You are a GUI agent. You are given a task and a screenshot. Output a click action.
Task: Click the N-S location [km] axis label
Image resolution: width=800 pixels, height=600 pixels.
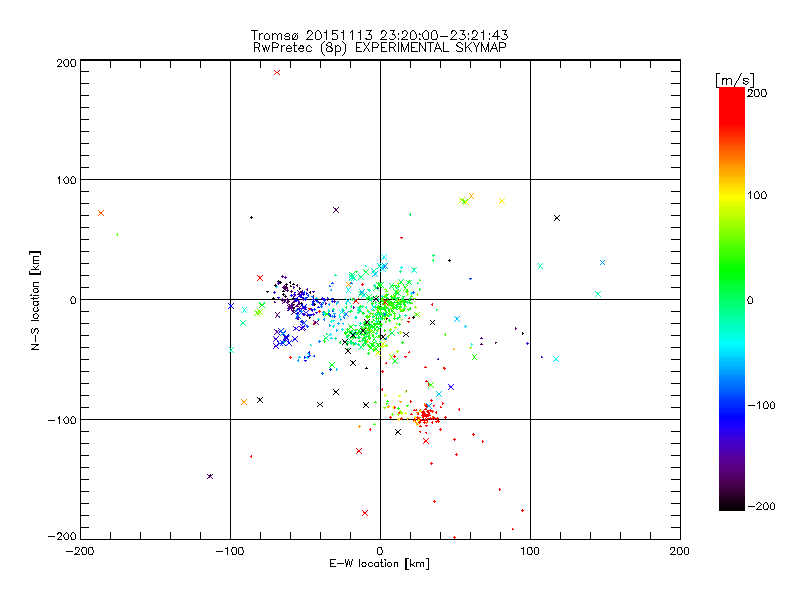[35, 300]
